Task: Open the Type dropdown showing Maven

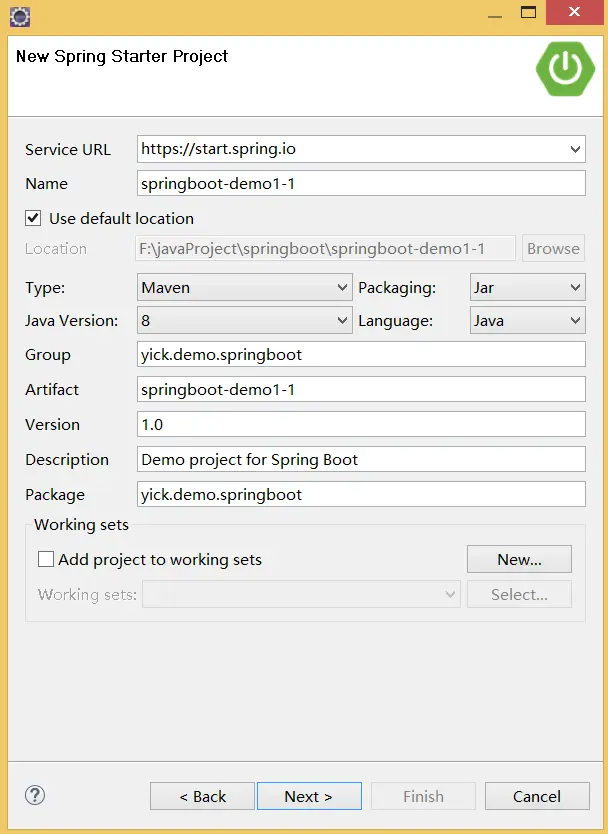Action: pos(245,287)
